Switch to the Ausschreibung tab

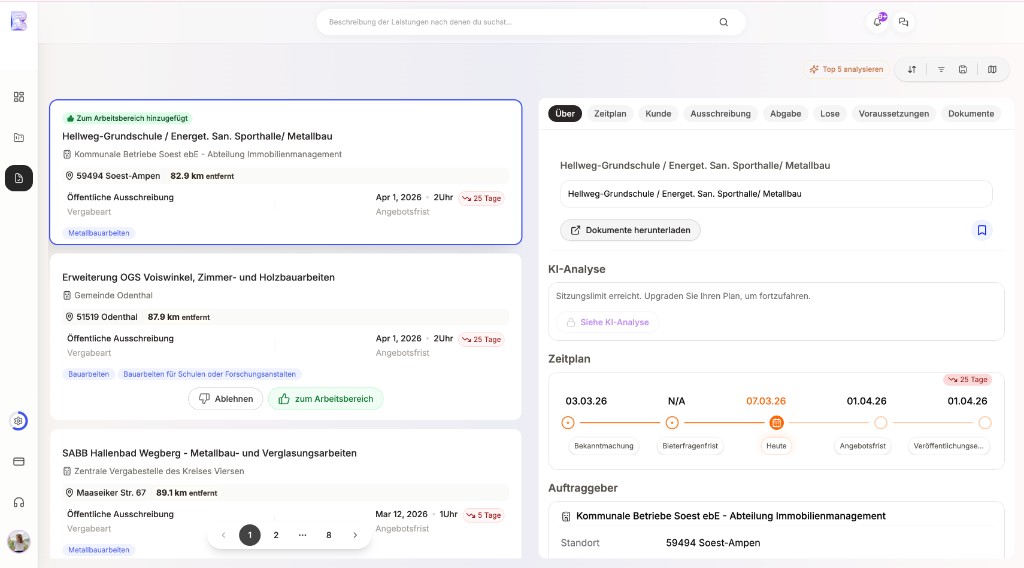click(720, 114)
